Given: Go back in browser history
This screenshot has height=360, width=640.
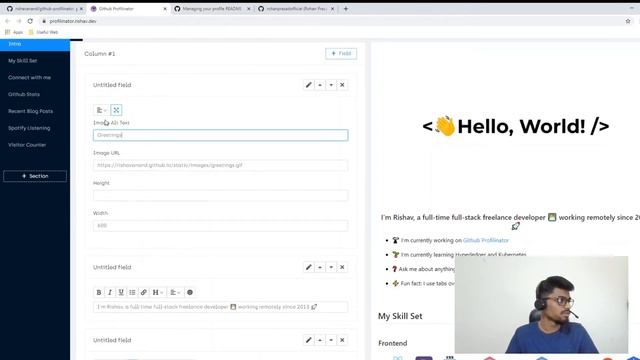Looking at the screenshot, I should [x=7, y=21].
